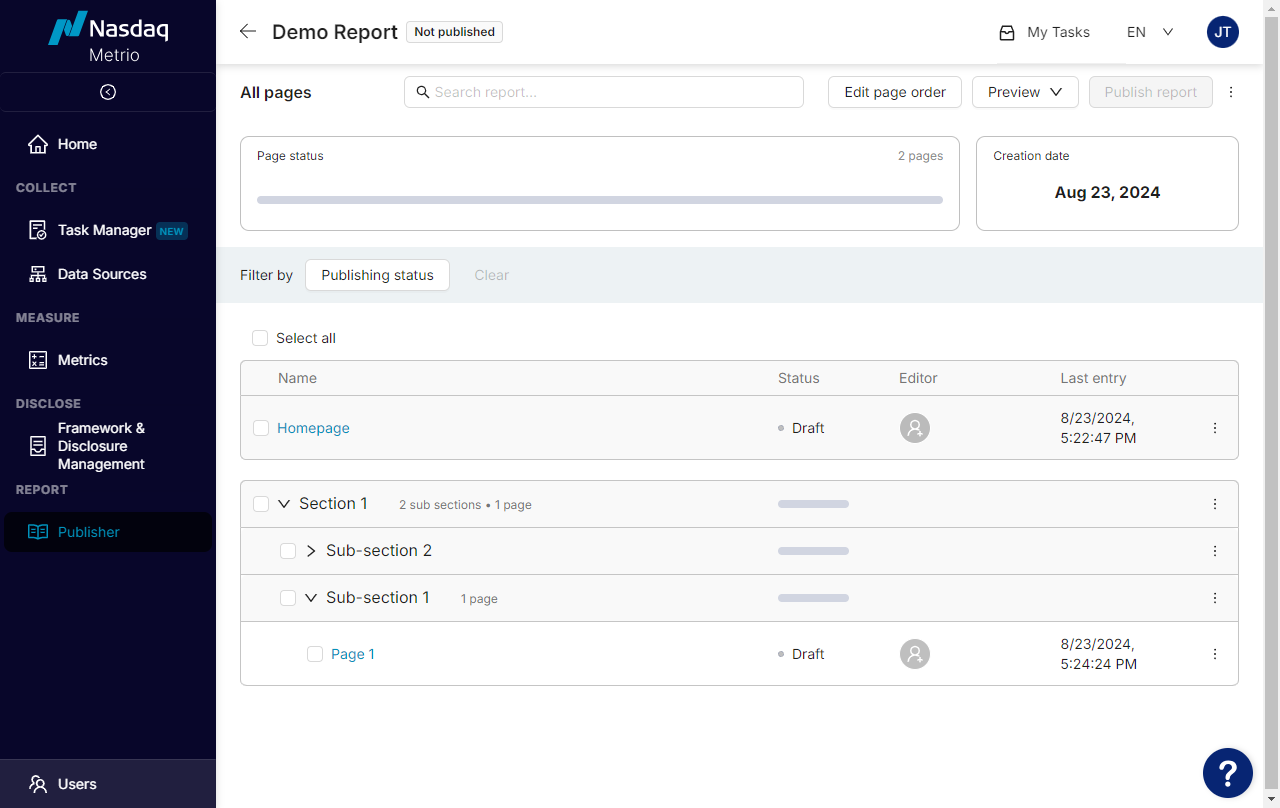Screen dimensions: 1280x808
Task: Open the more options menu next to Publish report
Action: click(1231, 92)
